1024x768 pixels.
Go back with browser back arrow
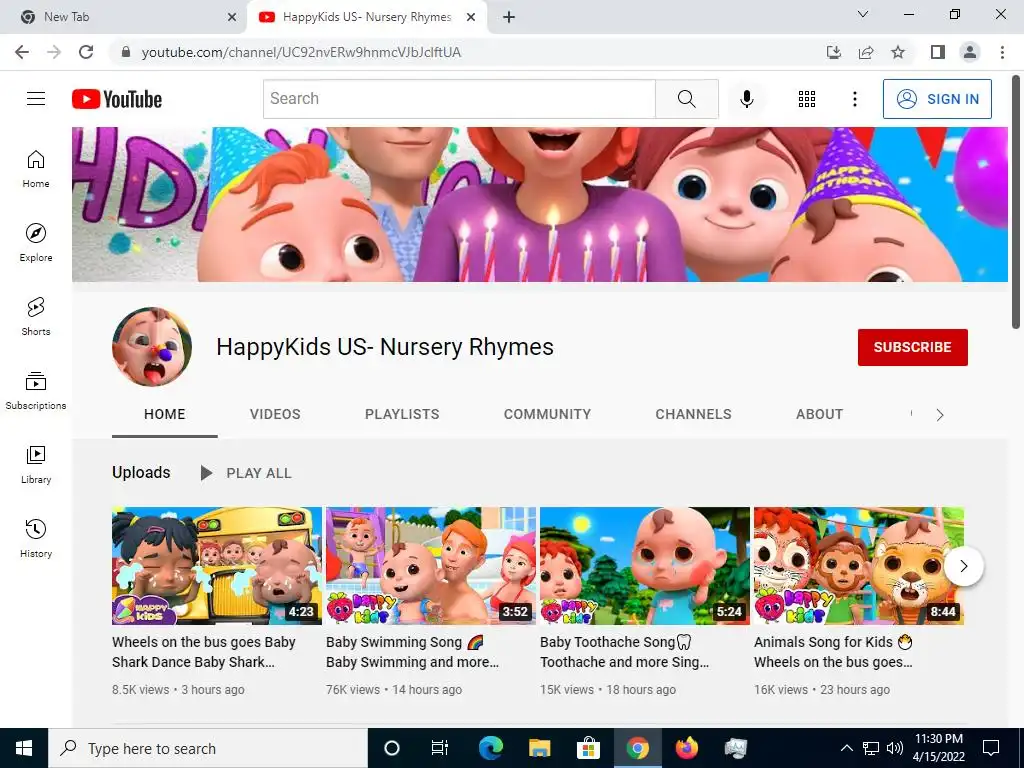tap(22, 52)
